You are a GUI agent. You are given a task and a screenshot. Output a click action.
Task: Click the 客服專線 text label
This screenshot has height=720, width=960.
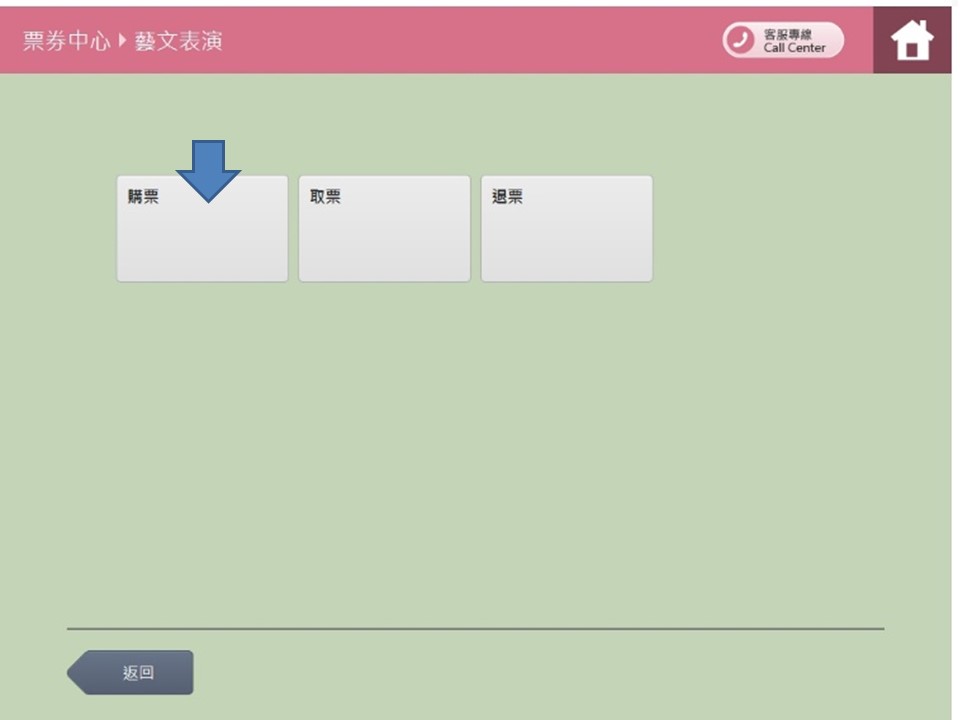click(x=788, y=34)
